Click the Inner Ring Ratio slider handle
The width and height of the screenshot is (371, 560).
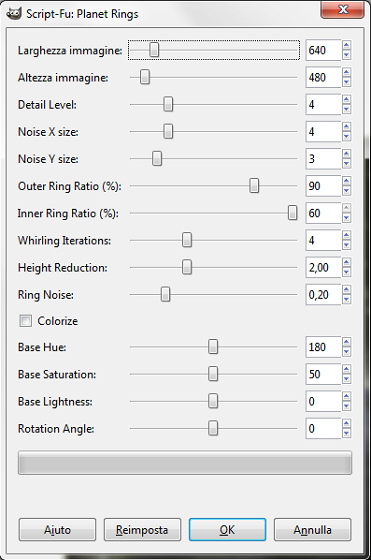(292, 213)
